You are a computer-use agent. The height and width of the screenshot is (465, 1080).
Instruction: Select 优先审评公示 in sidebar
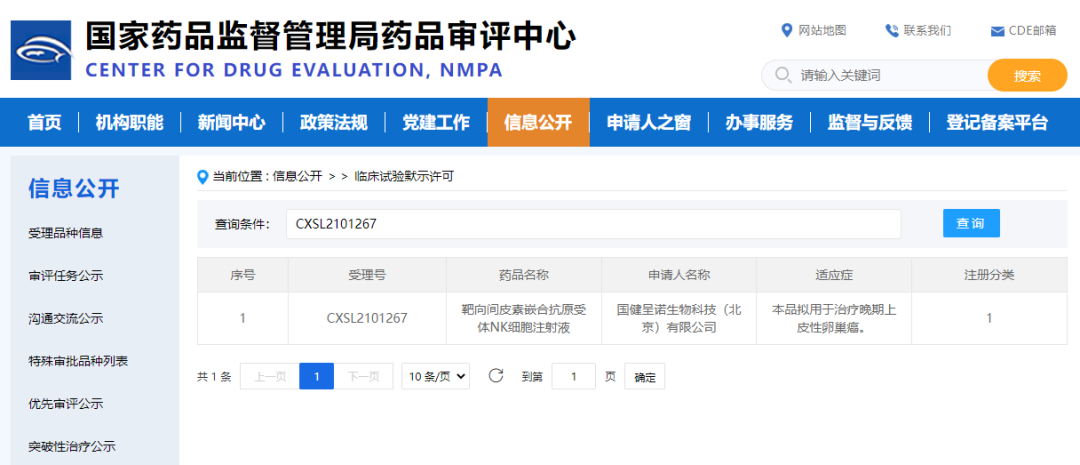click(x=65, y=404)
